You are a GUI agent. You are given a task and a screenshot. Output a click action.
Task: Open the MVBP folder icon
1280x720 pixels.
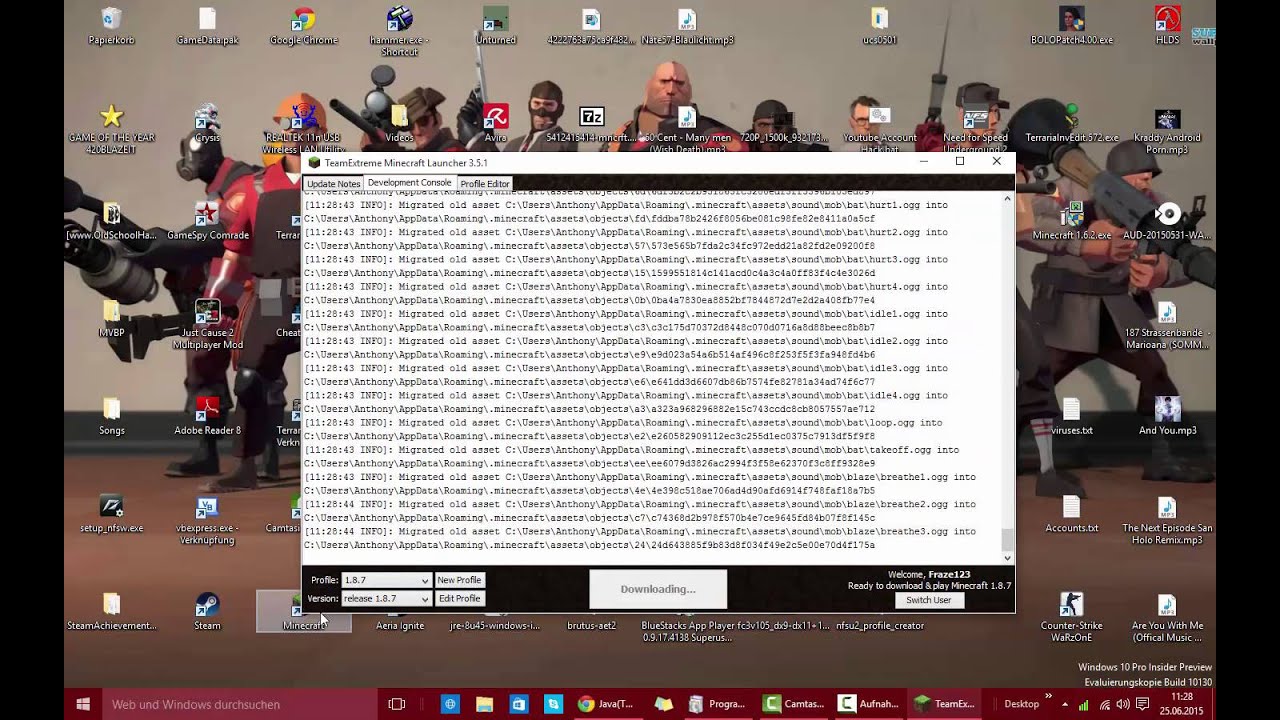pos(112,318)
